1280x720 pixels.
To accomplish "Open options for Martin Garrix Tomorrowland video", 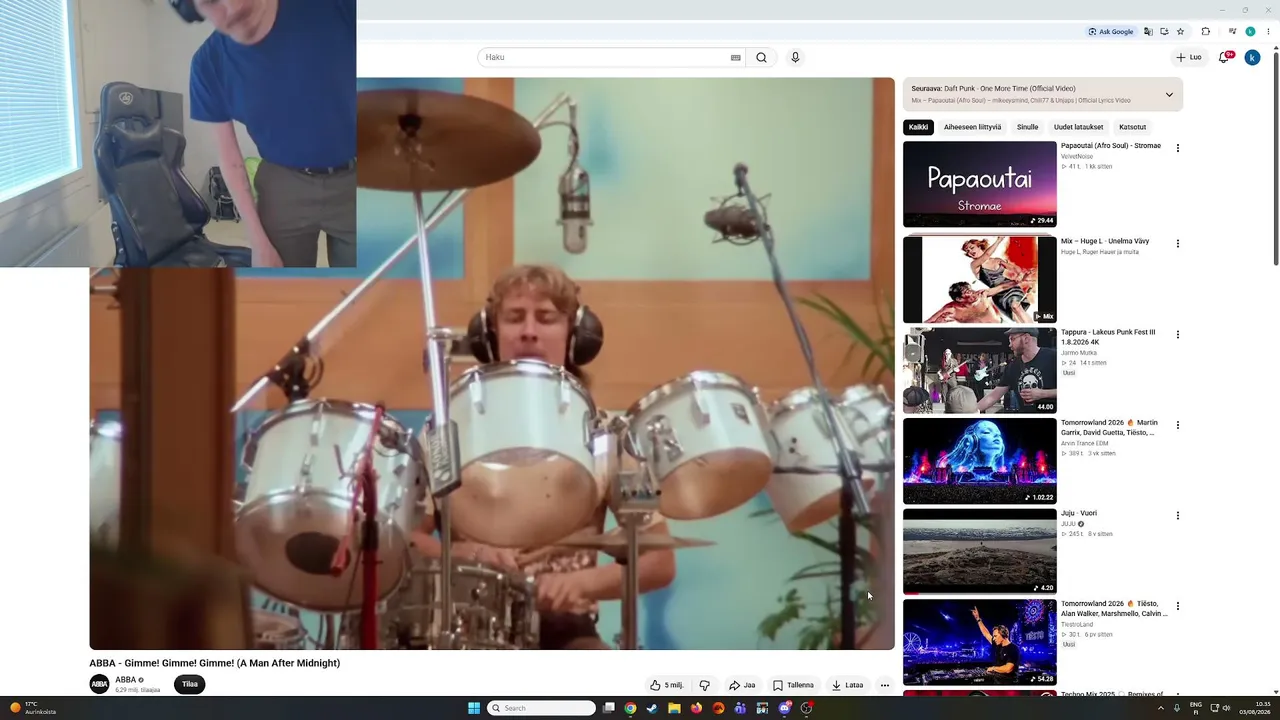I will click(x=1177, y=425).
